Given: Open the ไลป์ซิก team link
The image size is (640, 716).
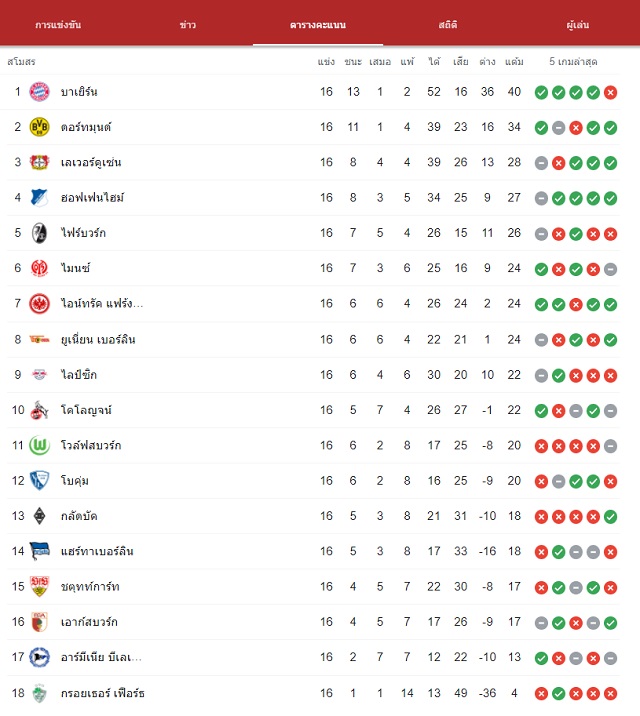Looking at the screenshot, I should (x=79, y=375).
